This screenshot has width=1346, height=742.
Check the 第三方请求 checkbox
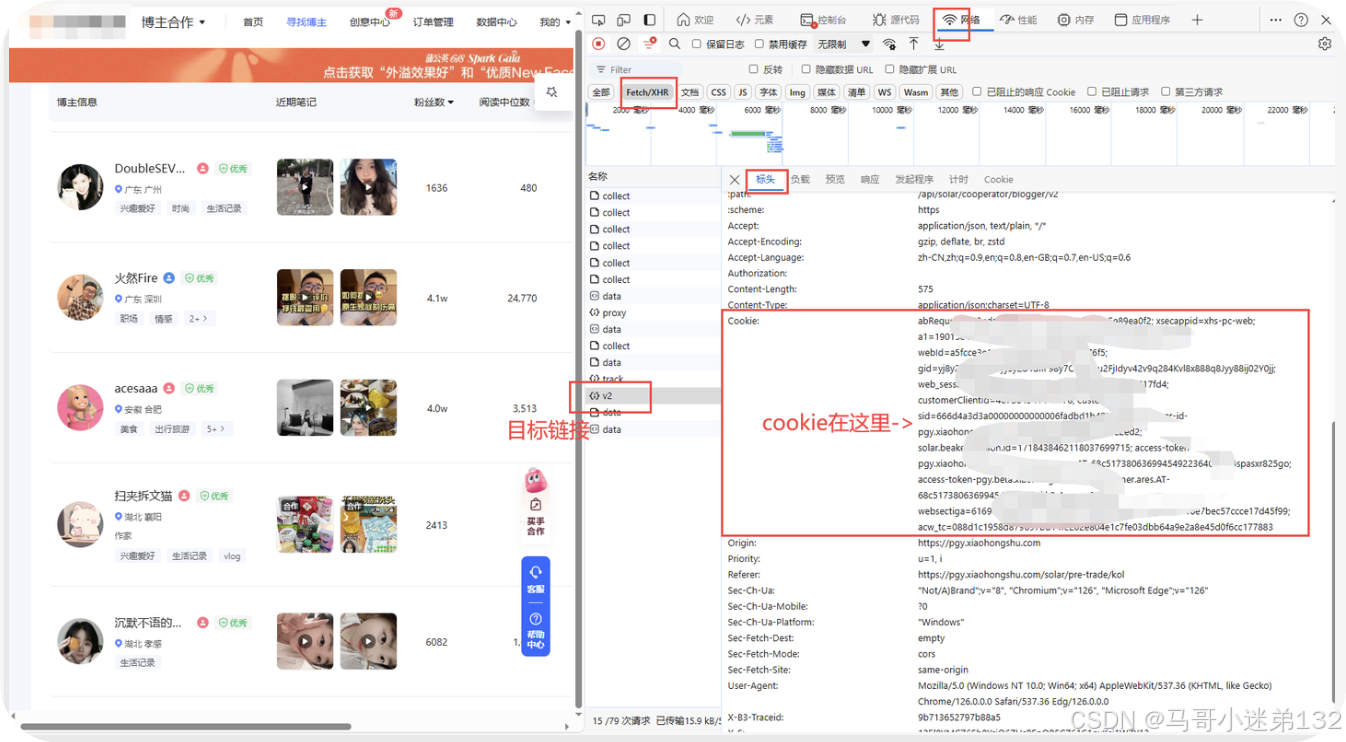1166,92
